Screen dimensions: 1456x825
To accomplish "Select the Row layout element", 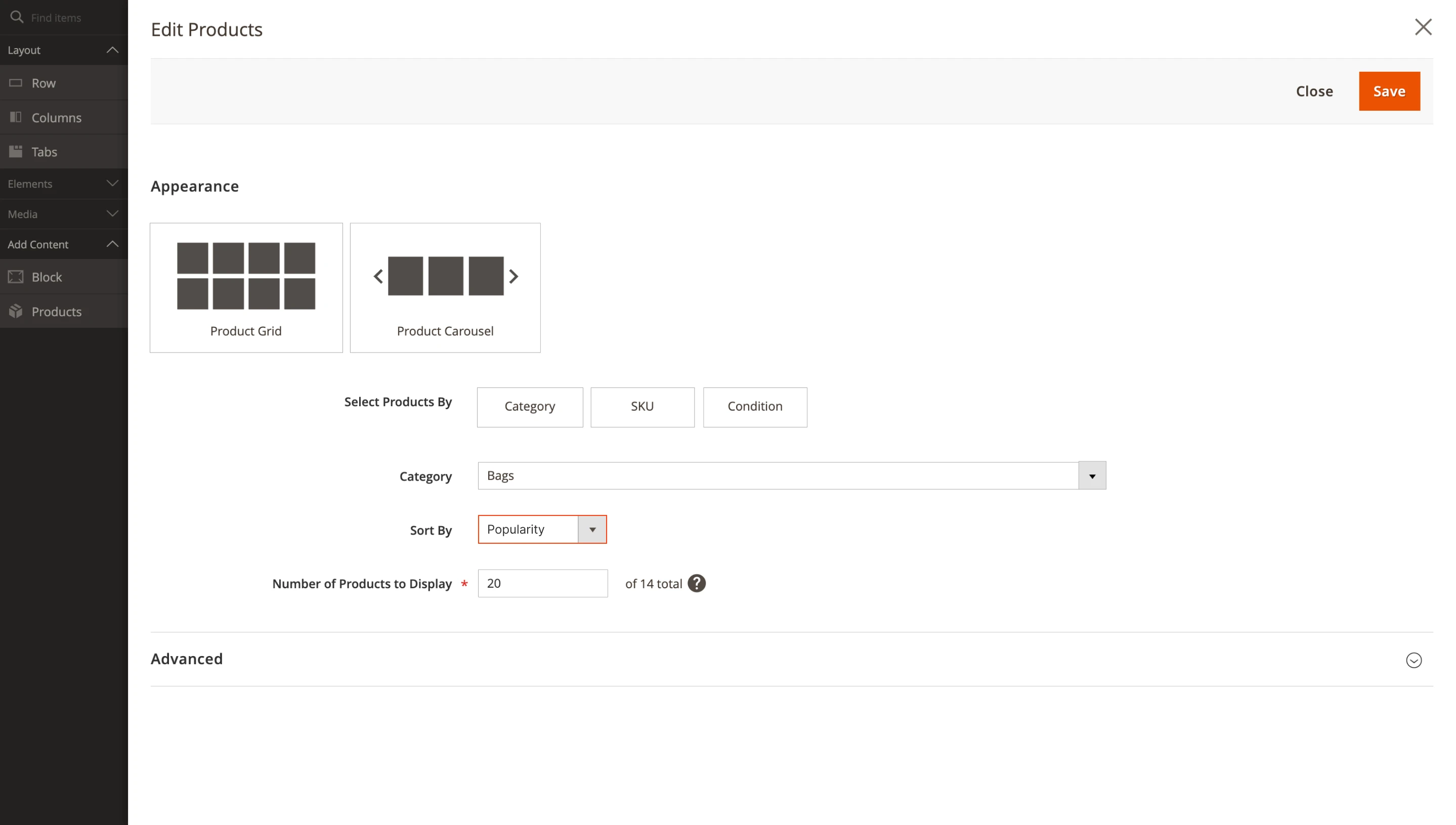I will pyautogui.click(x=44, y=83).
